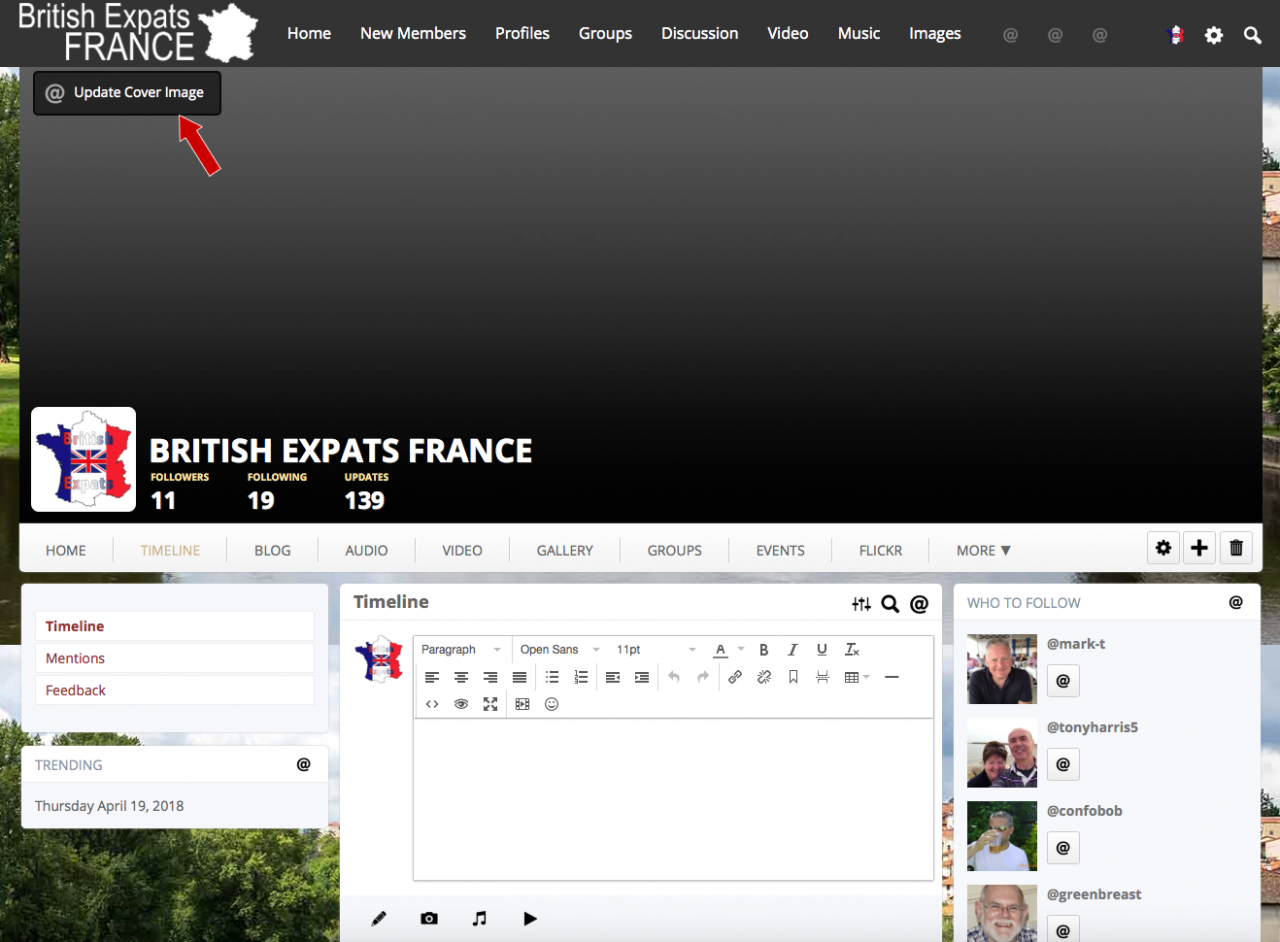The width and height of the screenshot is (1280, 942).
Task: Open the Mentions link in the sidebar
Action: click(75, 658)
